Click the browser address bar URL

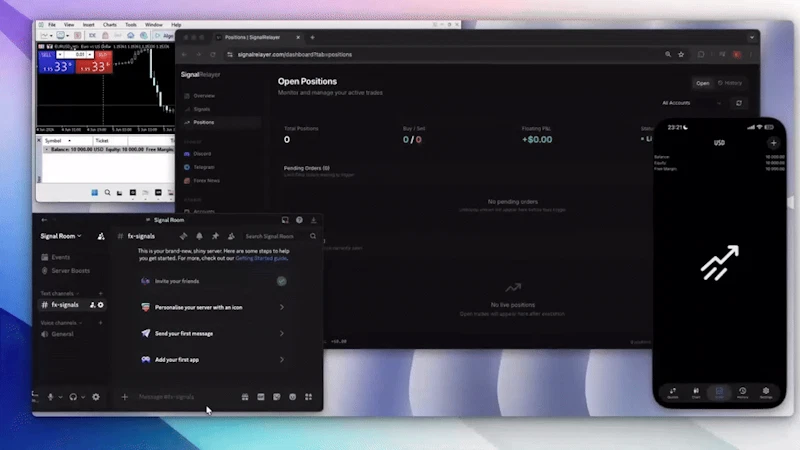[x=294, y=55]
